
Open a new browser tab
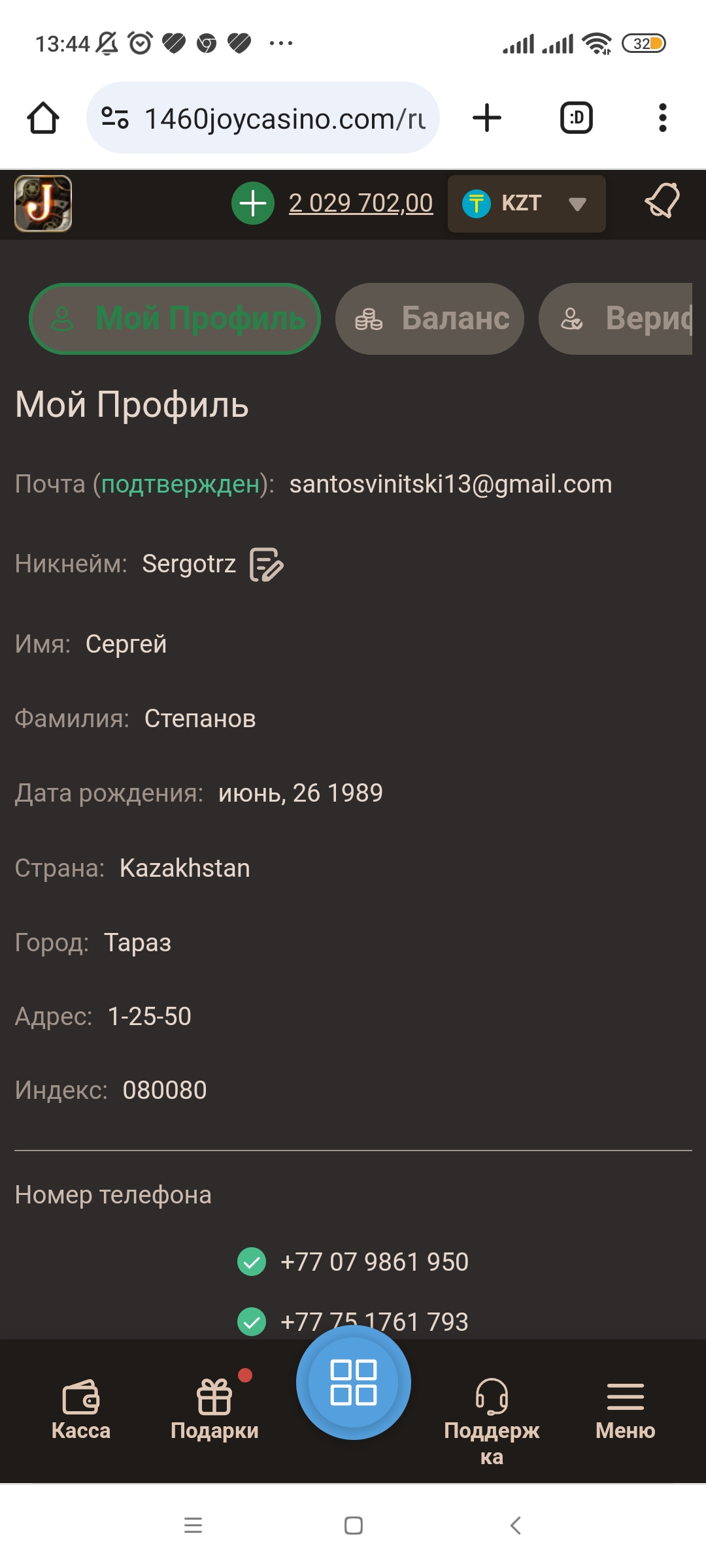[487, 118]
